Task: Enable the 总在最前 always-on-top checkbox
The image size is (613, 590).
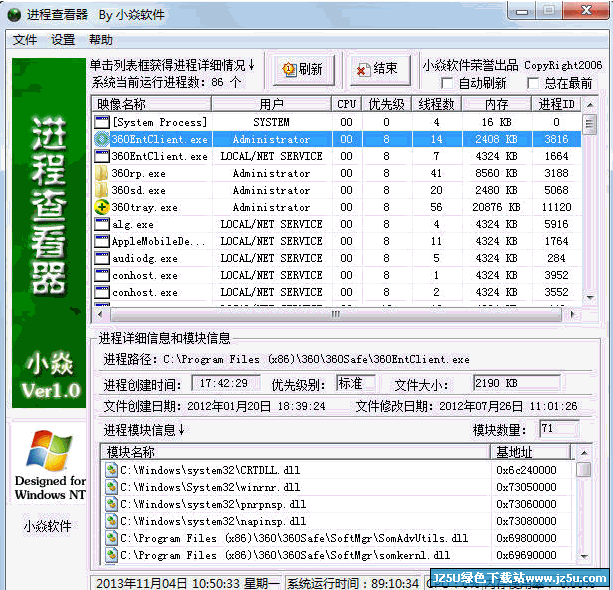Action: 532,83
